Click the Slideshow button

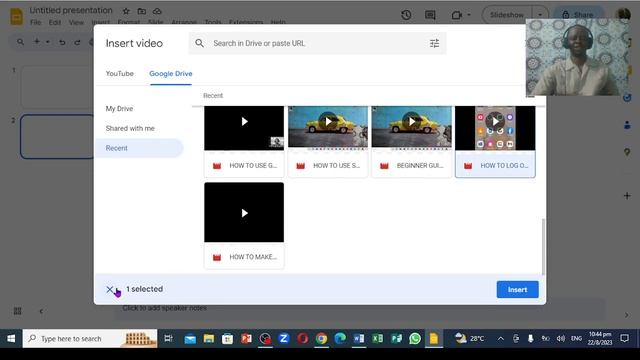click(507, 15)
